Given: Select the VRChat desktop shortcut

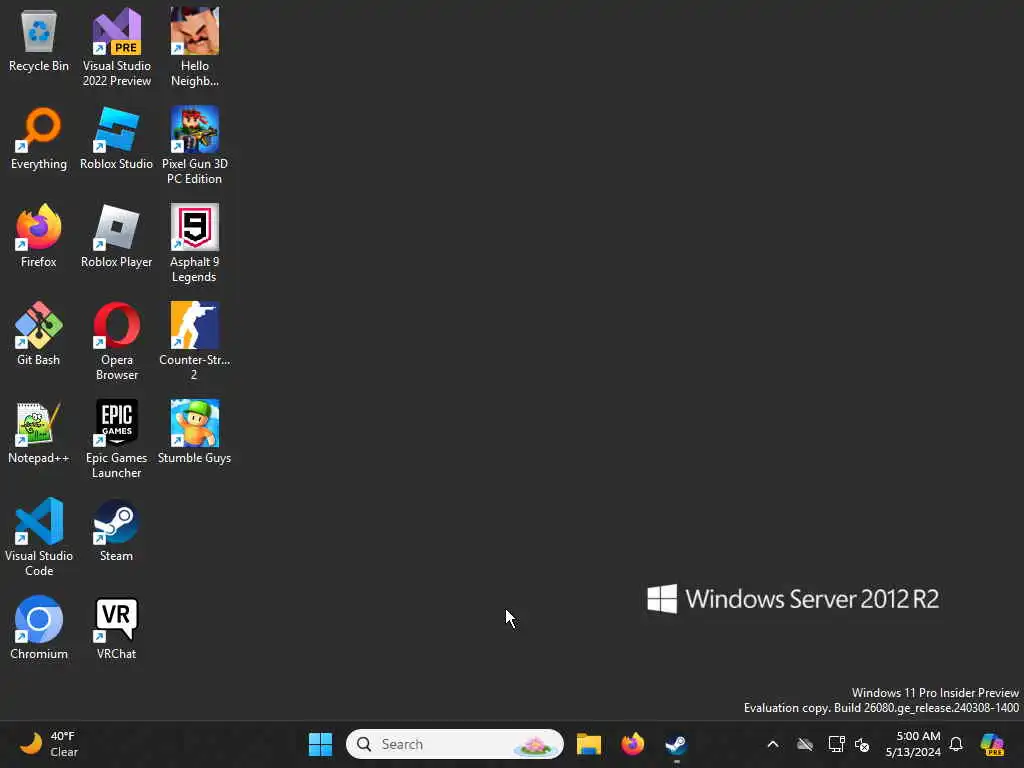Looking at the screenshot, I should (117, 628).
